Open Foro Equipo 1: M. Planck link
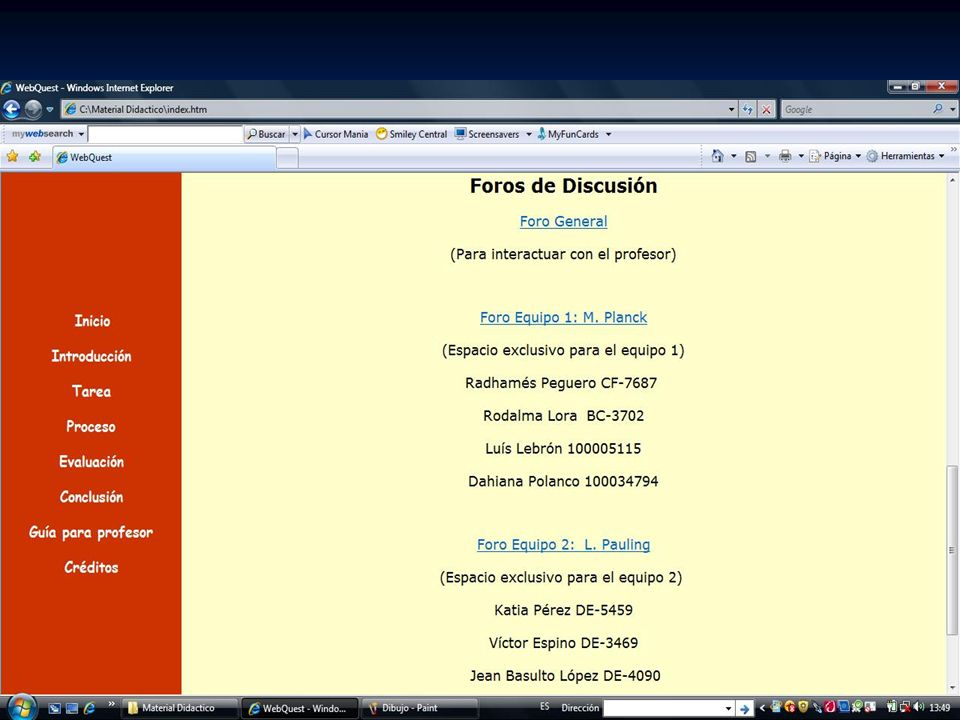The height and width of the screenshot is (720, 960). pyautogui.click(x=563, y=318)
